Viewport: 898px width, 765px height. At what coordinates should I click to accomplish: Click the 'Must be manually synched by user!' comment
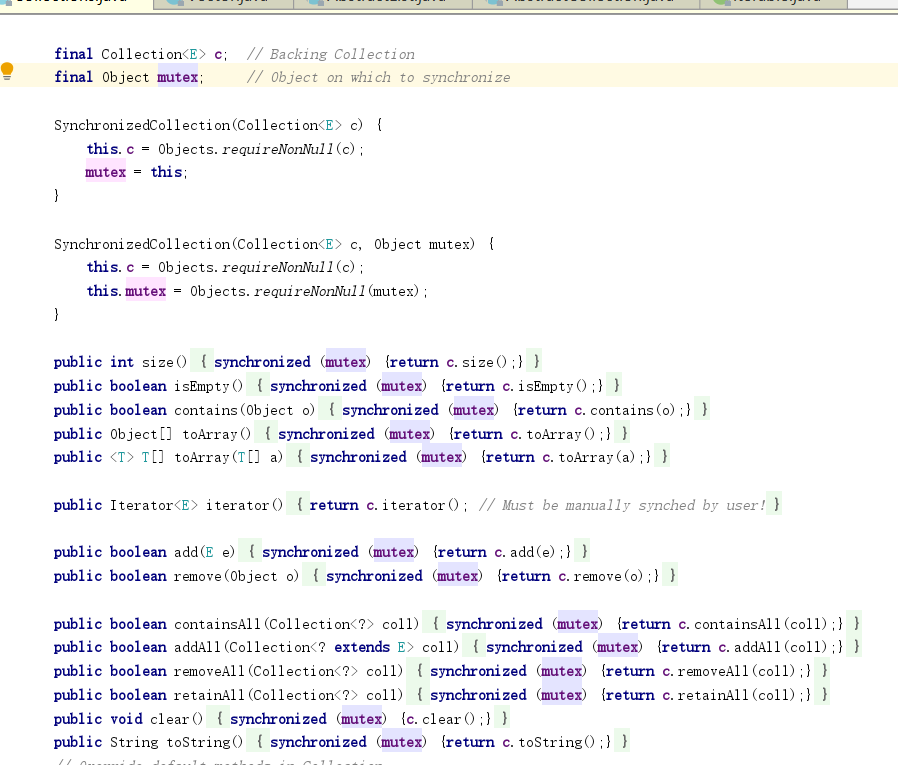pos(622,506)
